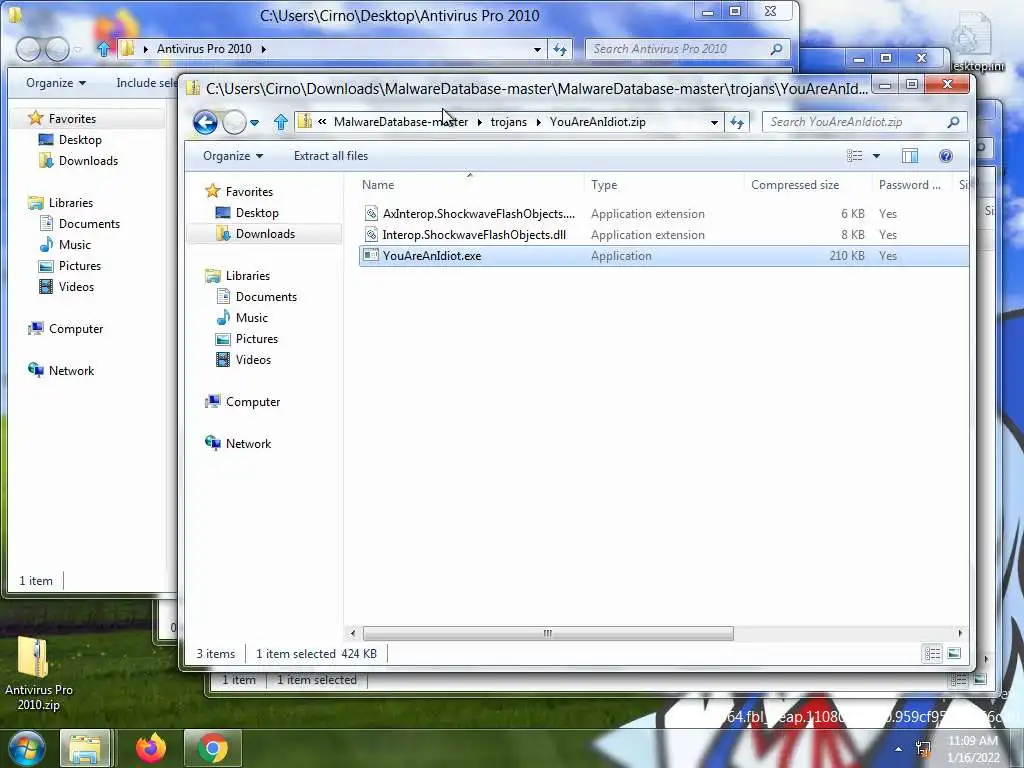
Task: Select AxInterop.ShockwaveFlashObjects file
Action: [663, 214]
